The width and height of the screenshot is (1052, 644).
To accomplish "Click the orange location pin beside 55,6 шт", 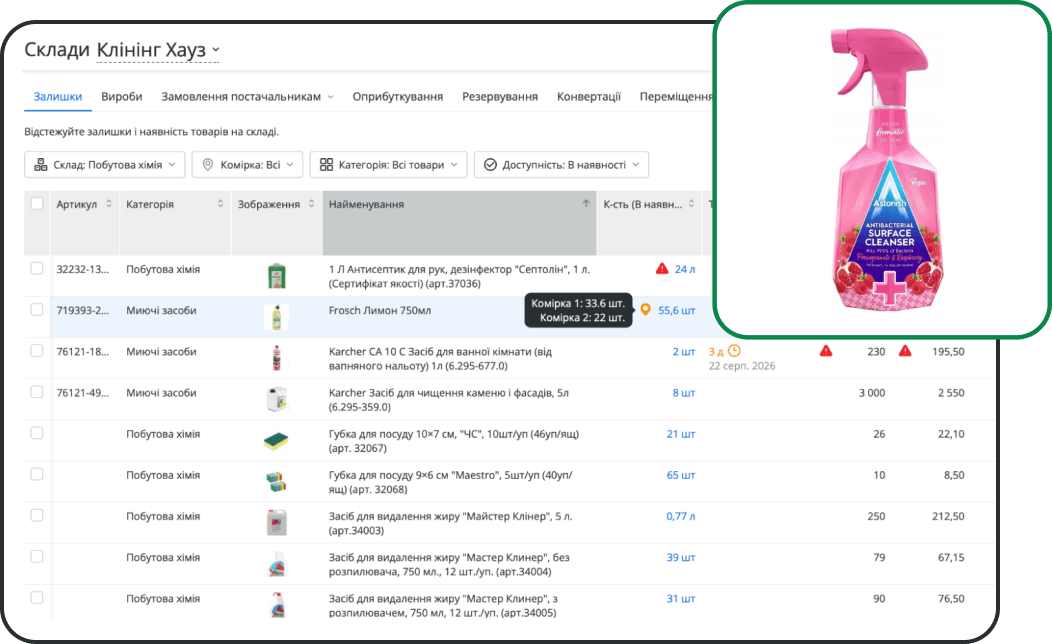I will pos(645,309).
